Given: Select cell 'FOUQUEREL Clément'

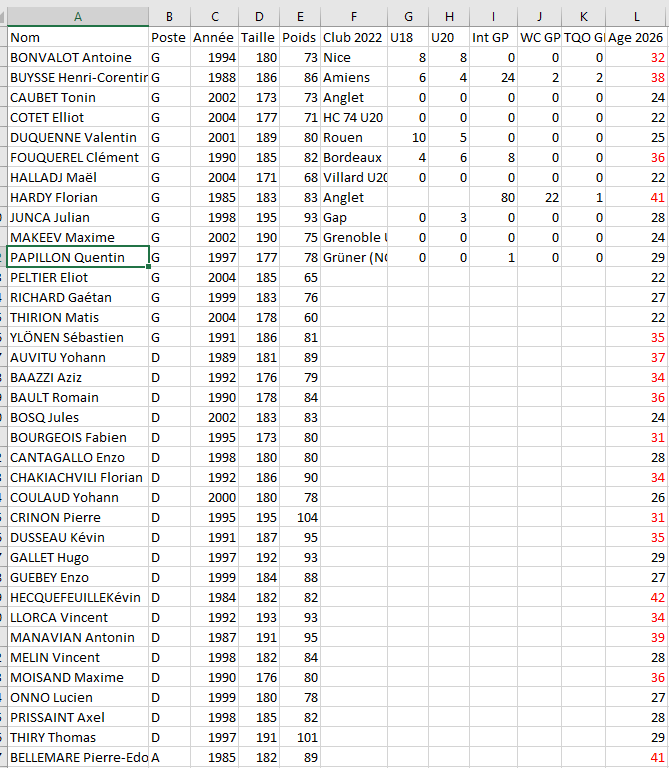Looking at the screenshot, I should tap(78, 157).
